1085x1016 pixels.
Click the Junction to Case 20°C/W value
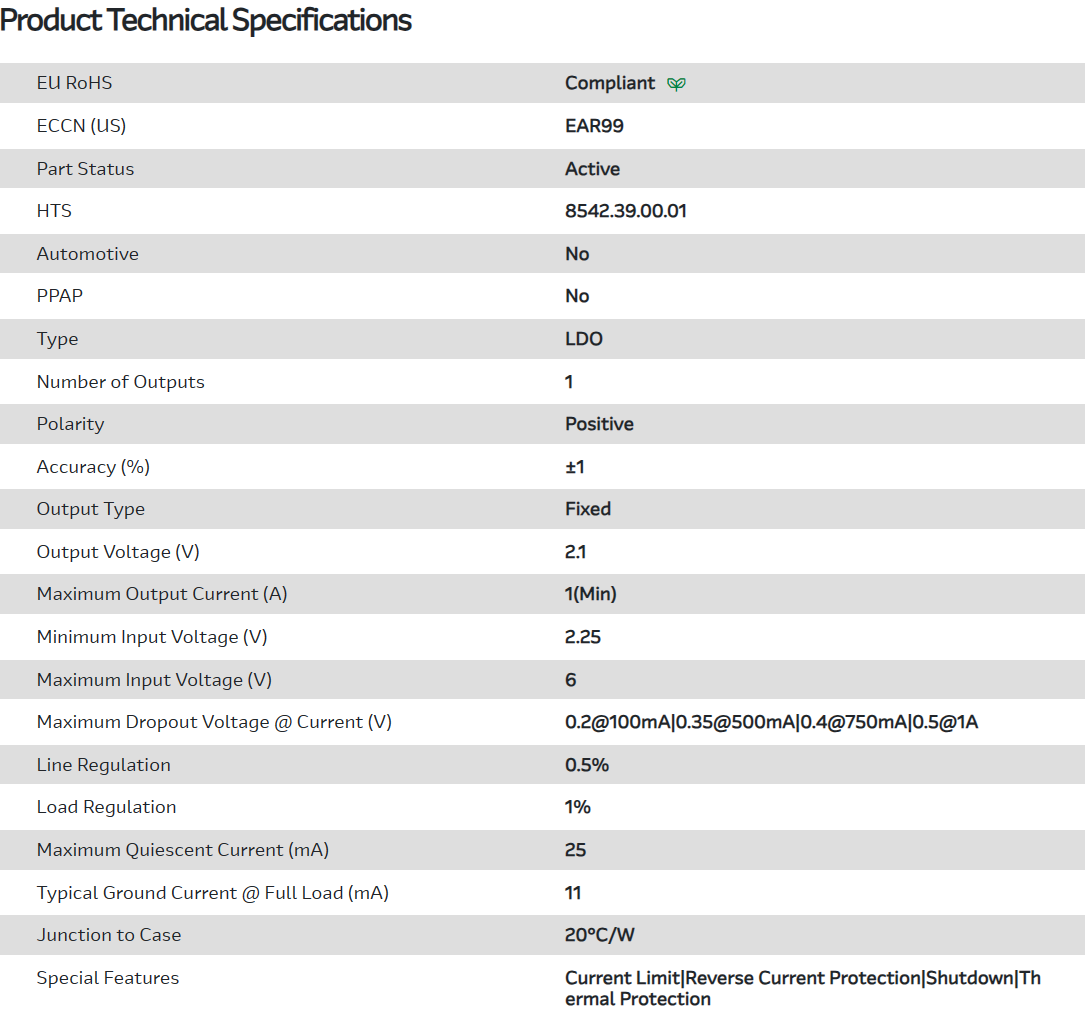point(600,935)
